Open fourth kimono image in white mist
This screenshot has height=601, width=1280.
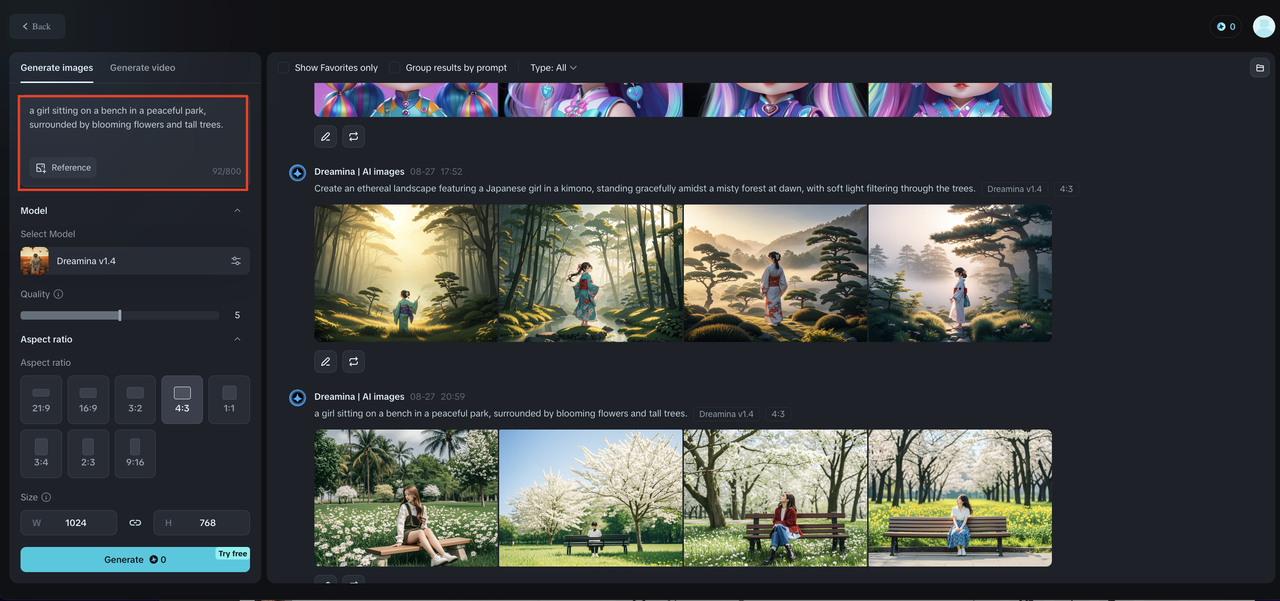(x=960, y=273)
